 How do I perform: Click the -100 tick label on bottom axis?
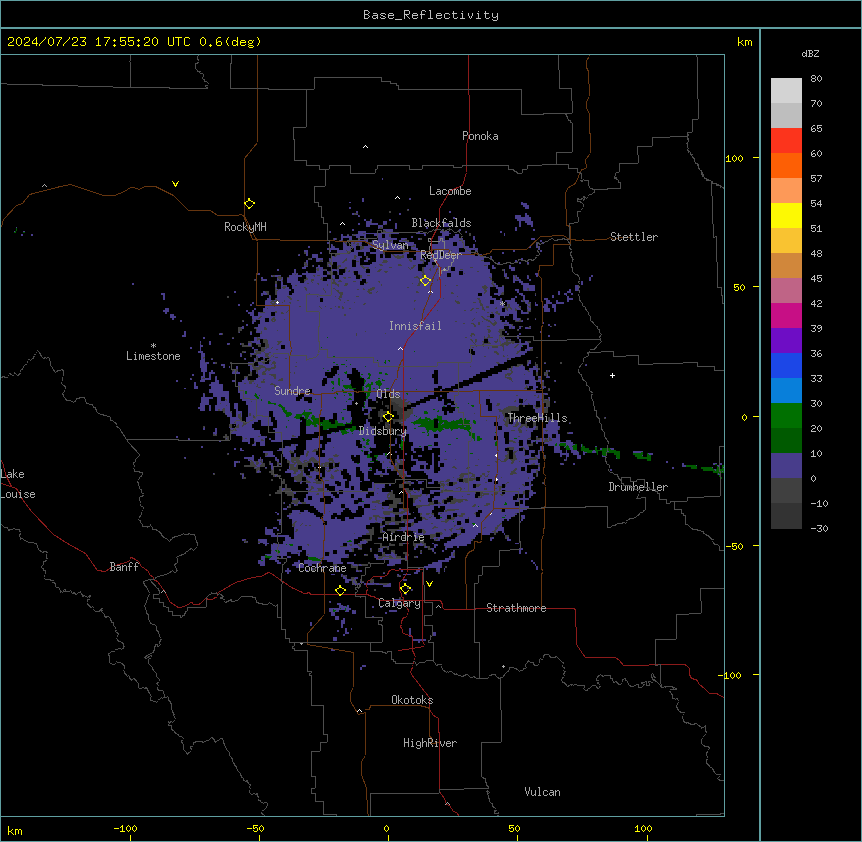coord(125,828)
